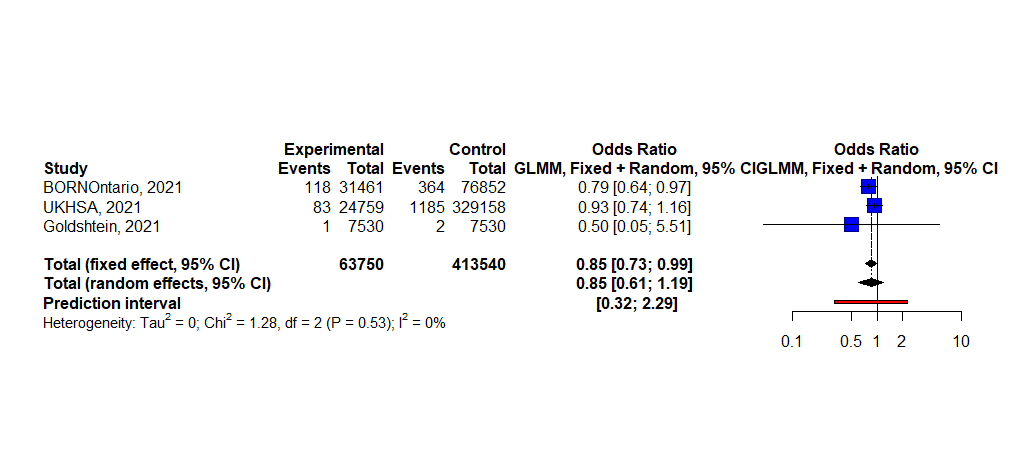This screenshot has height=469, width=1034.
Task: Select the UKHSA, 2021 study label
Action: [x=91, y=206]
